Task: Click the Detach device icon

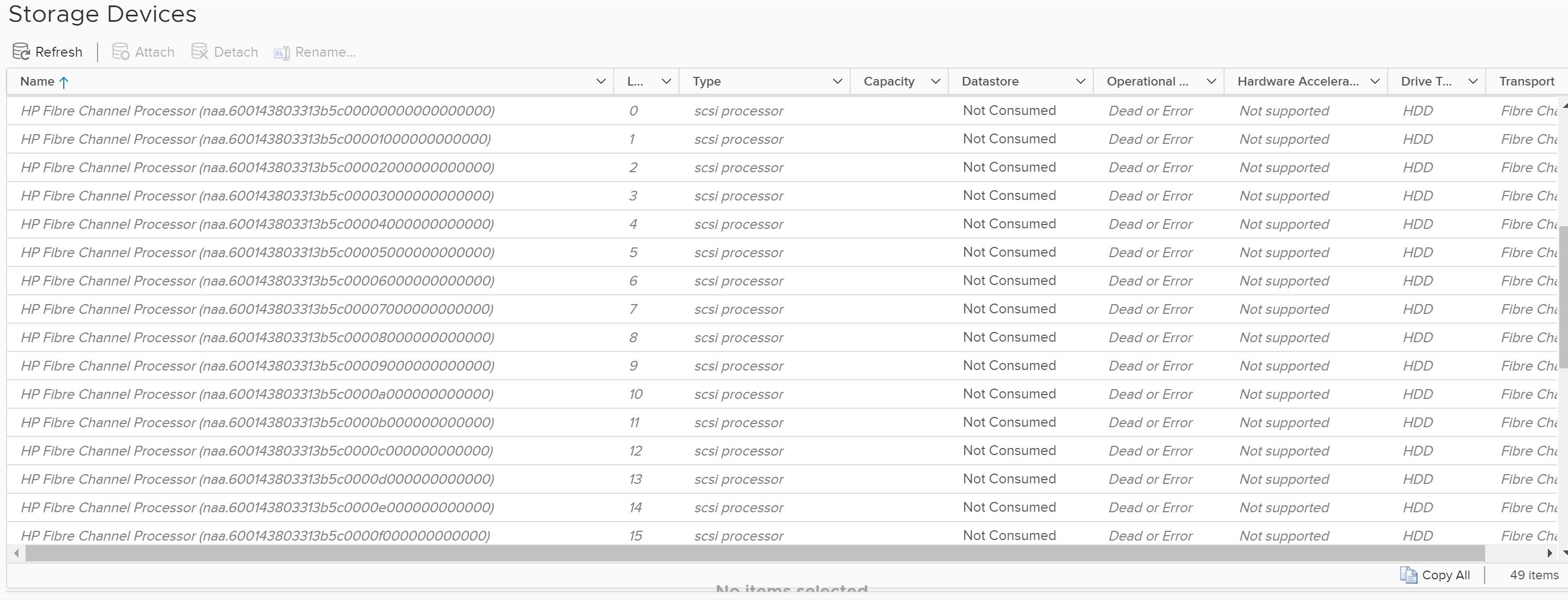Action: pyautogui.click(x=199, y=52)
